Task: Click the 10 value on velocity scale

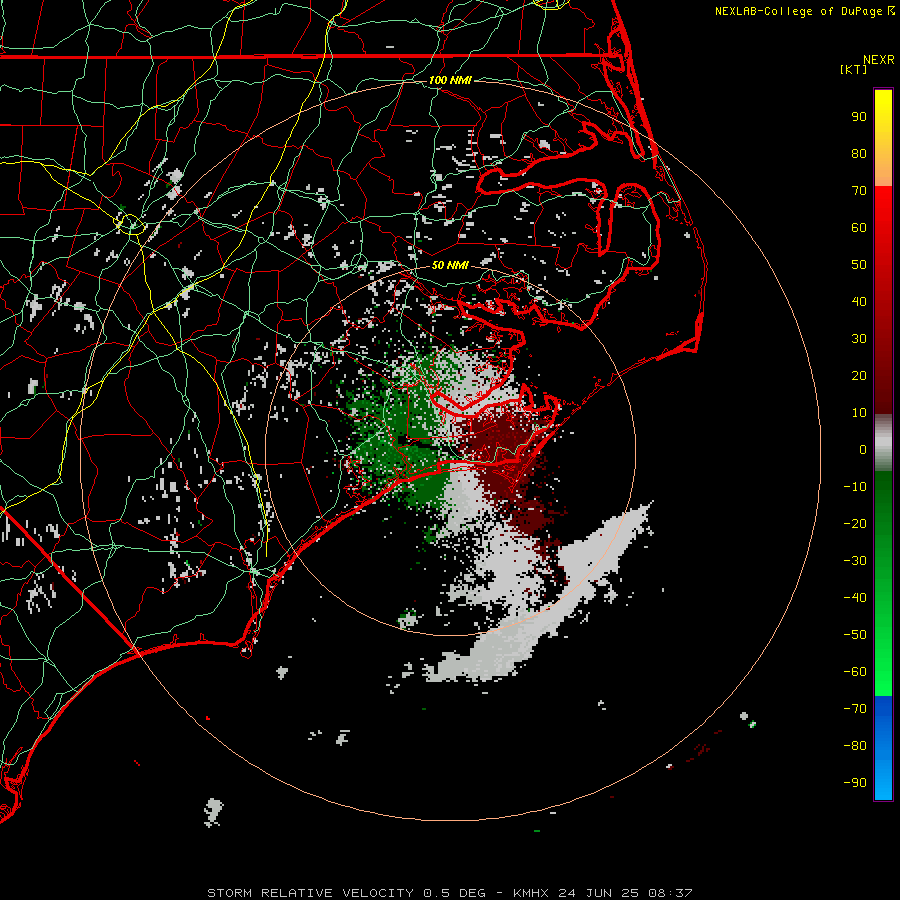Action: (859, 413)
